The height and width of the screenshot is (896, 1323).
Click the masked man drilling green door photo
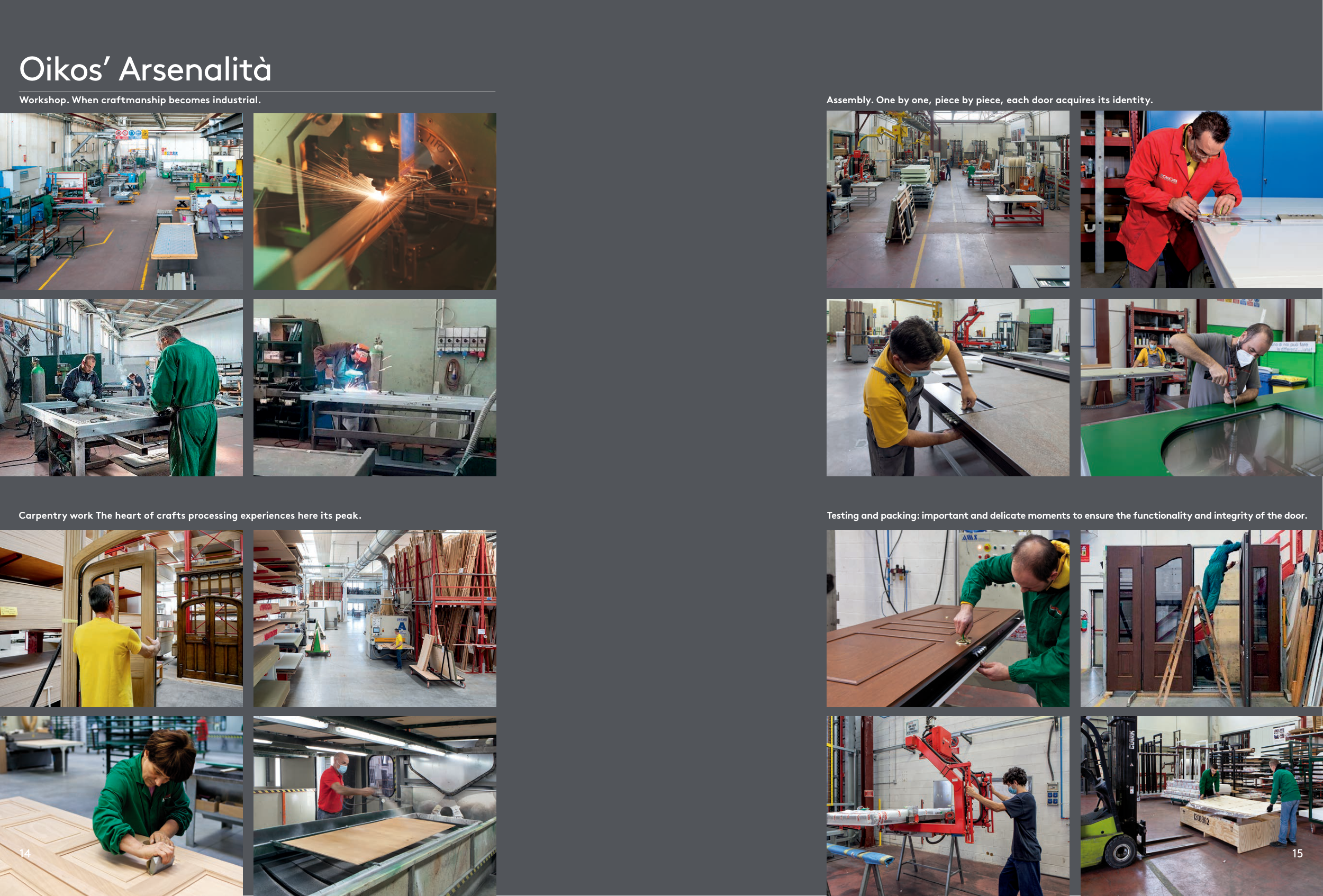(1201, 387)
